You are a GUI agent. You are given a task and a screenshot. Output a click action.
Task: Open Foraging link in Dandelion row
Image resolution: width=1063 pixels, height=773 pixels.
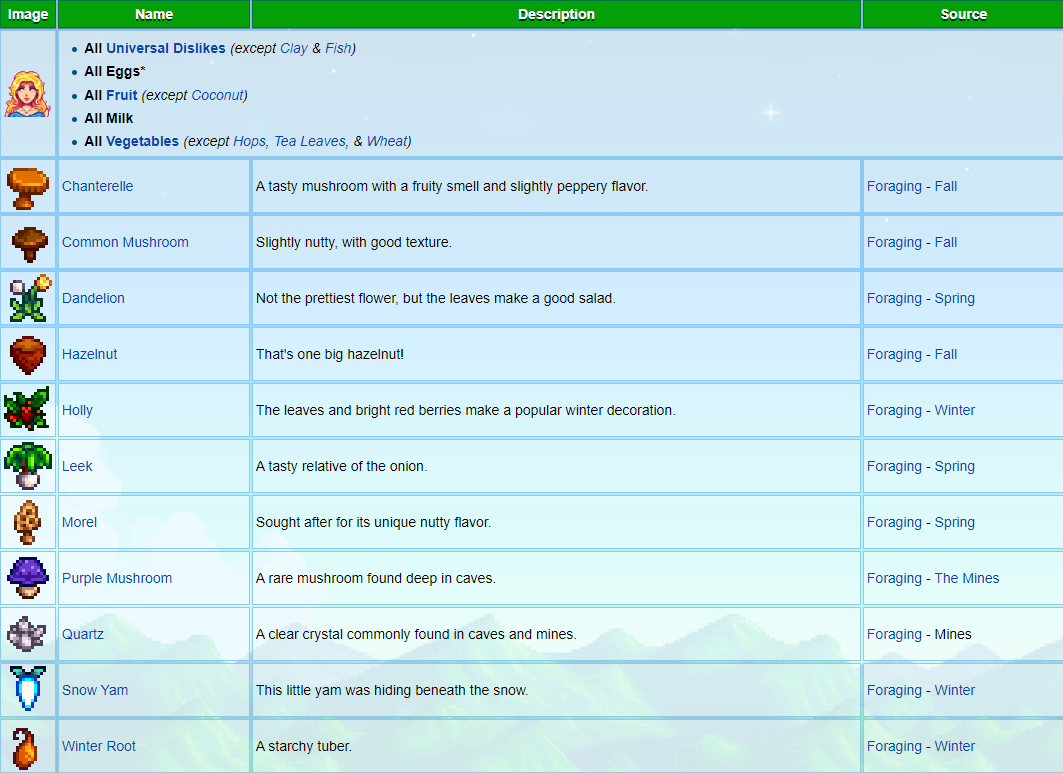[x=894, y=298]
